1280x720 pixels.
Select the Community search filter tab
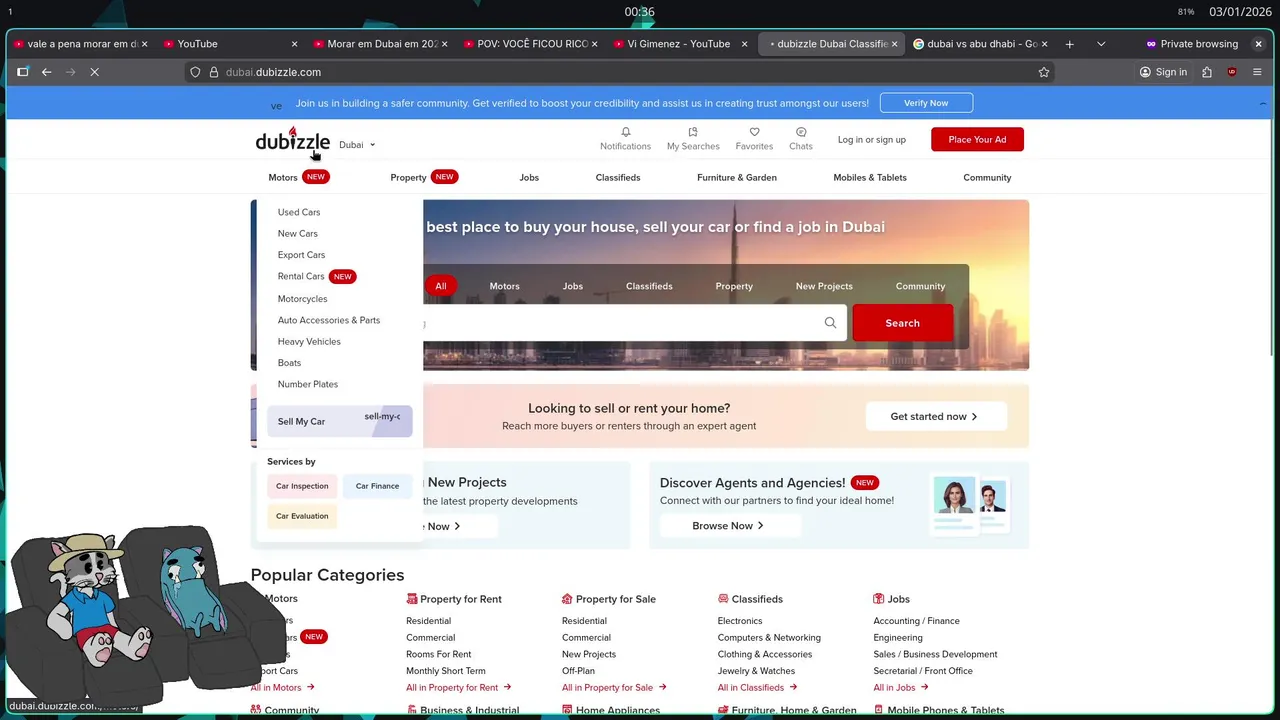click(x=920, y=286)
